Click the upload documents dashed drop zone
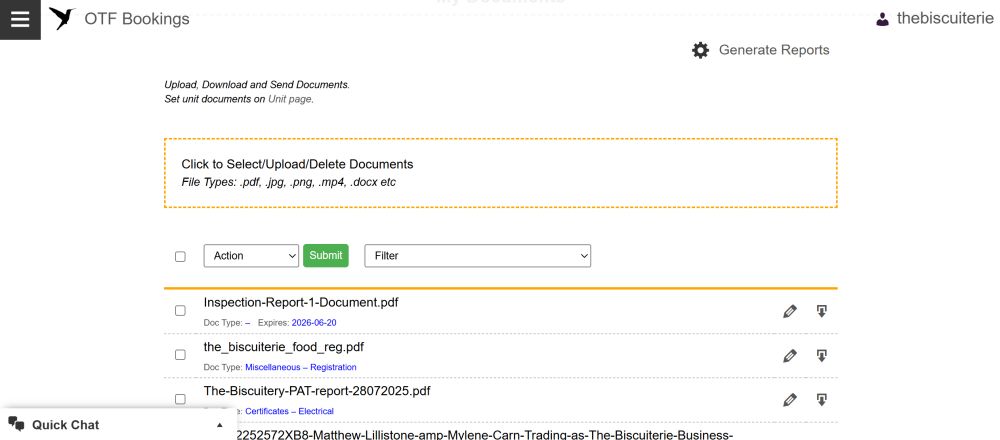Image resolution: width=1000 pixels, height=440 pixels. click(x=501, y=173)
